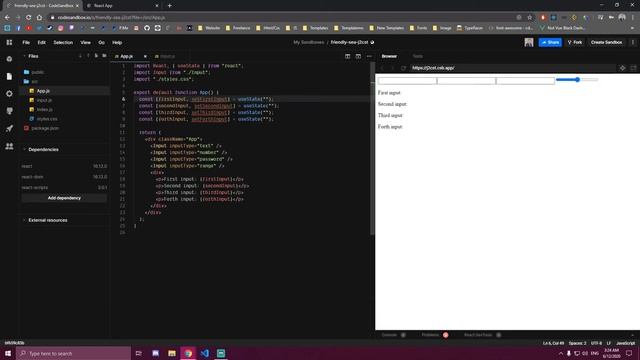Open Configuration Files gear icon in sidebar
Screen dimensions: 640x360
(x=9, y=93)
